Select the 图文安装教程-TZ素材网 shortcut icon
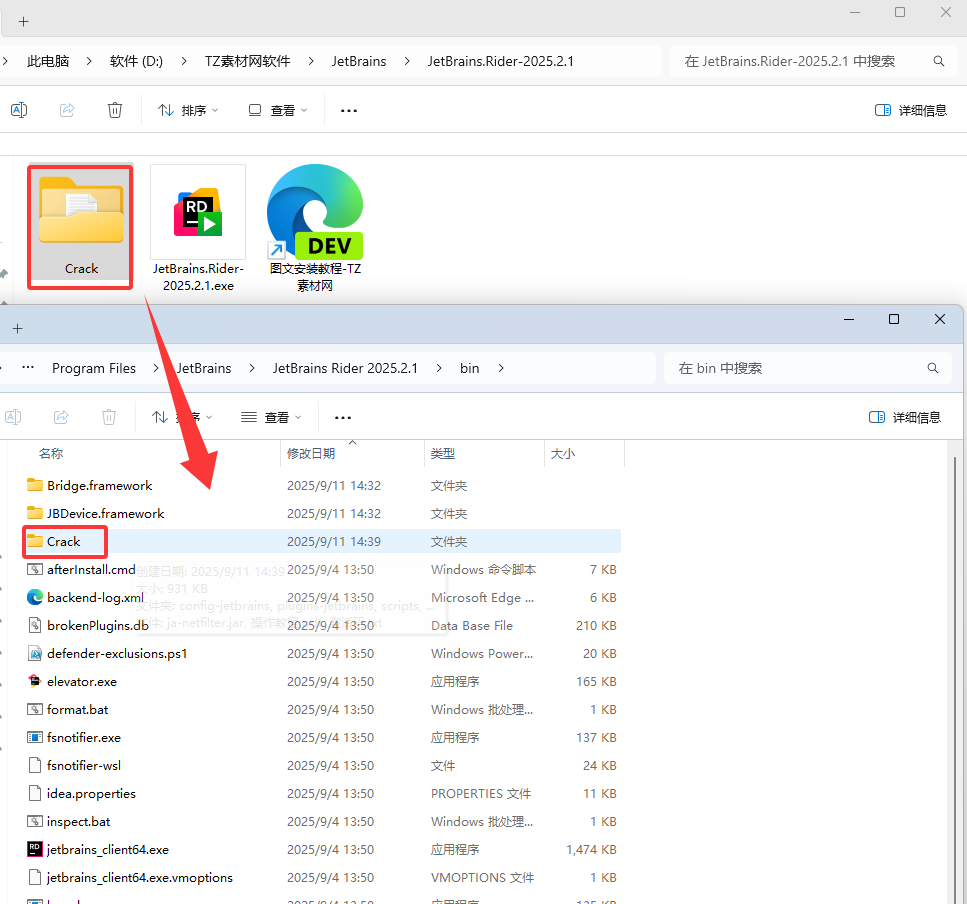967x904 pixels. click(x=315, y=212)
